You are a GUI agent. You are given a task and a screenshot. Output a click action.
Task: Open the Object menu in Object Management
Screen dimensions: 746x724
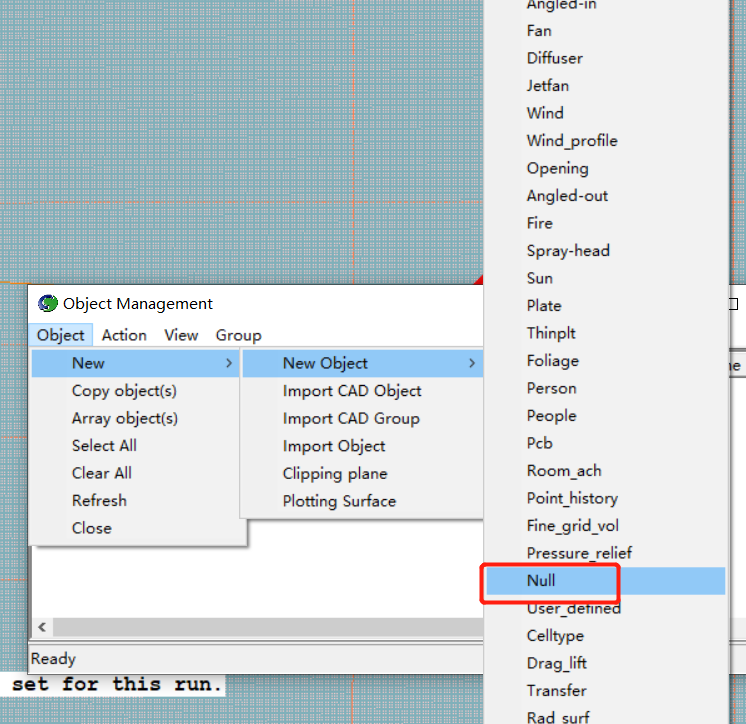60,335
